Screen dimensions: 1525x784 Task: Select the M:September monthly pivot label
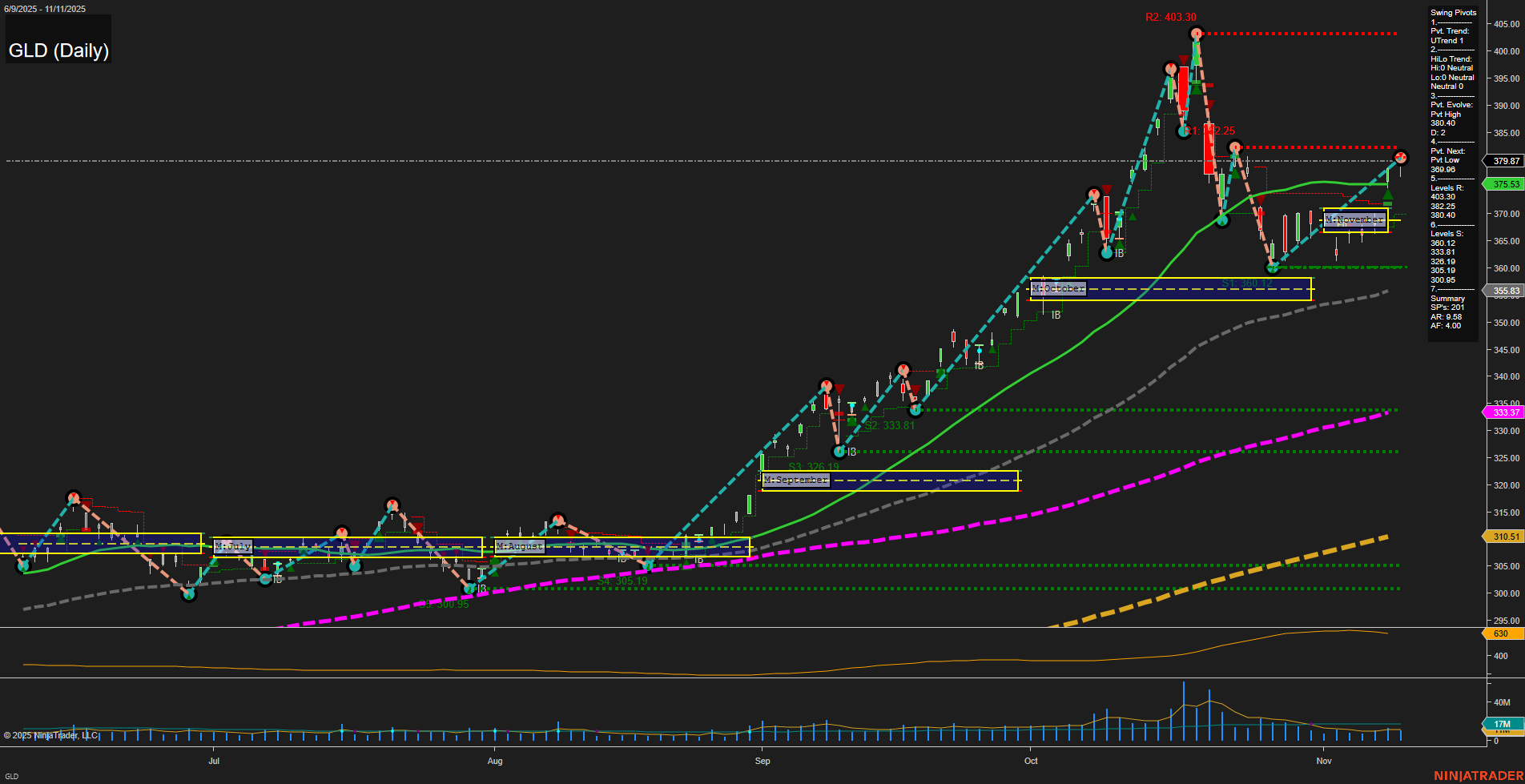point(796,479)
